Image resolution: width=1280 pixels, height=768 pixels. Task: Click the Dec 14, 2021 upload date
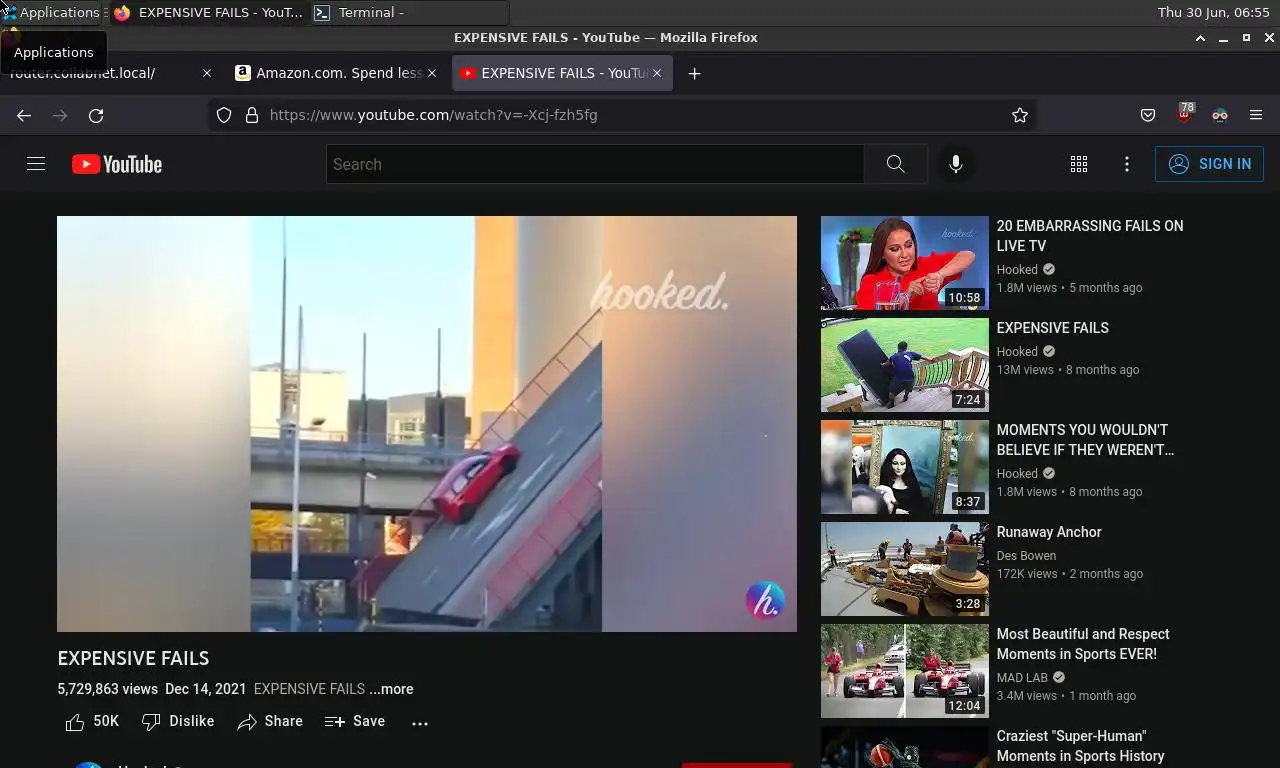point(205,689)
